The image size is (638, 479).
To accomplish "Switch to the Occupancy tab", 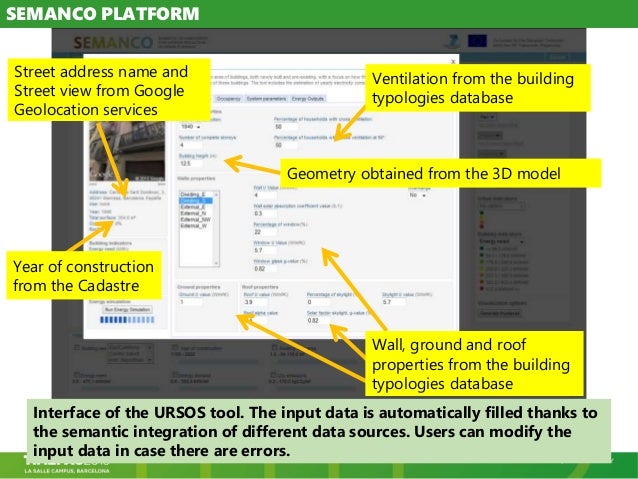I will click(x=228, y=99).
